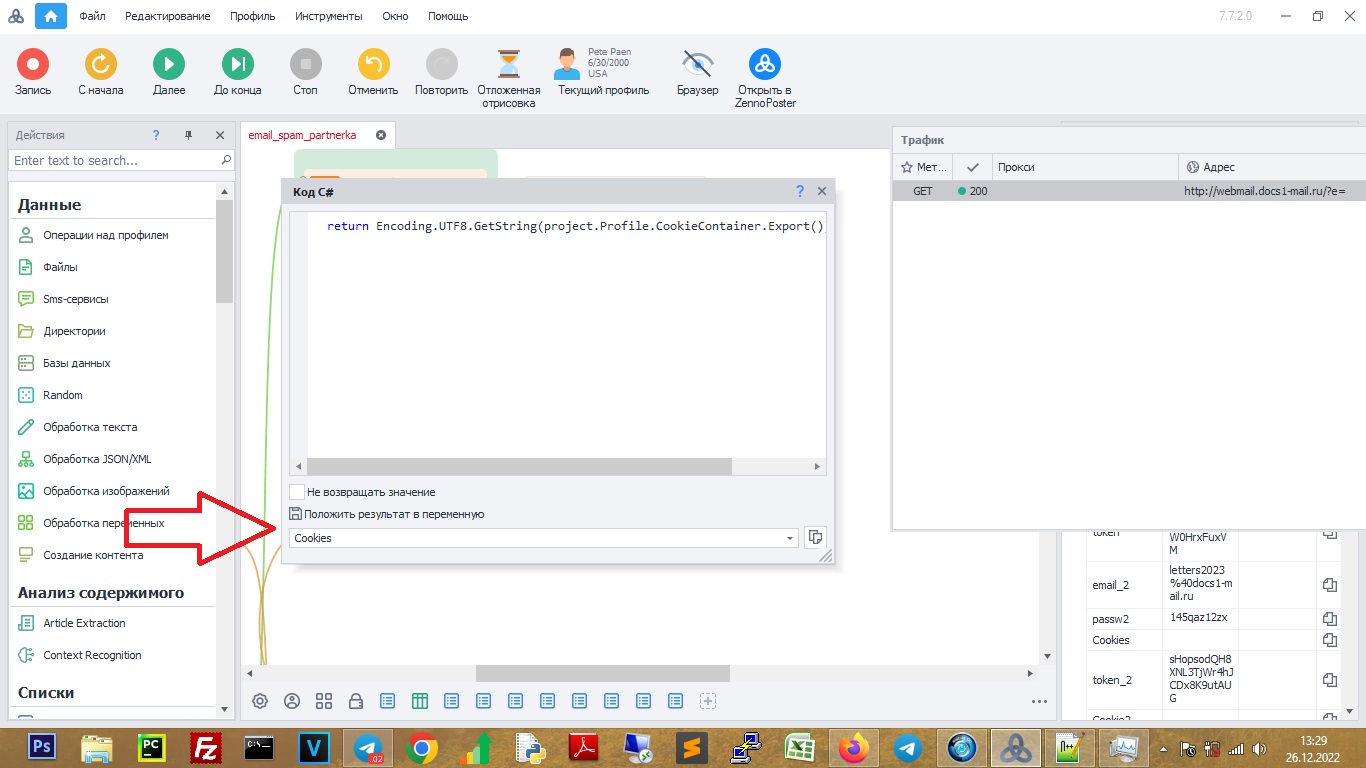
Task: Click Открыть в ZennoPoster icon
Action: pyautogui.click(x=765, y=65)
